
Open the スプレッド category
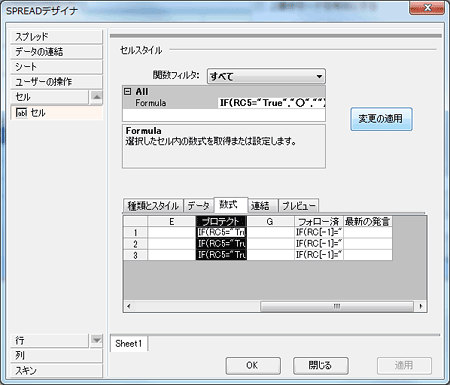pyautogui.click(x=56, y=37)
